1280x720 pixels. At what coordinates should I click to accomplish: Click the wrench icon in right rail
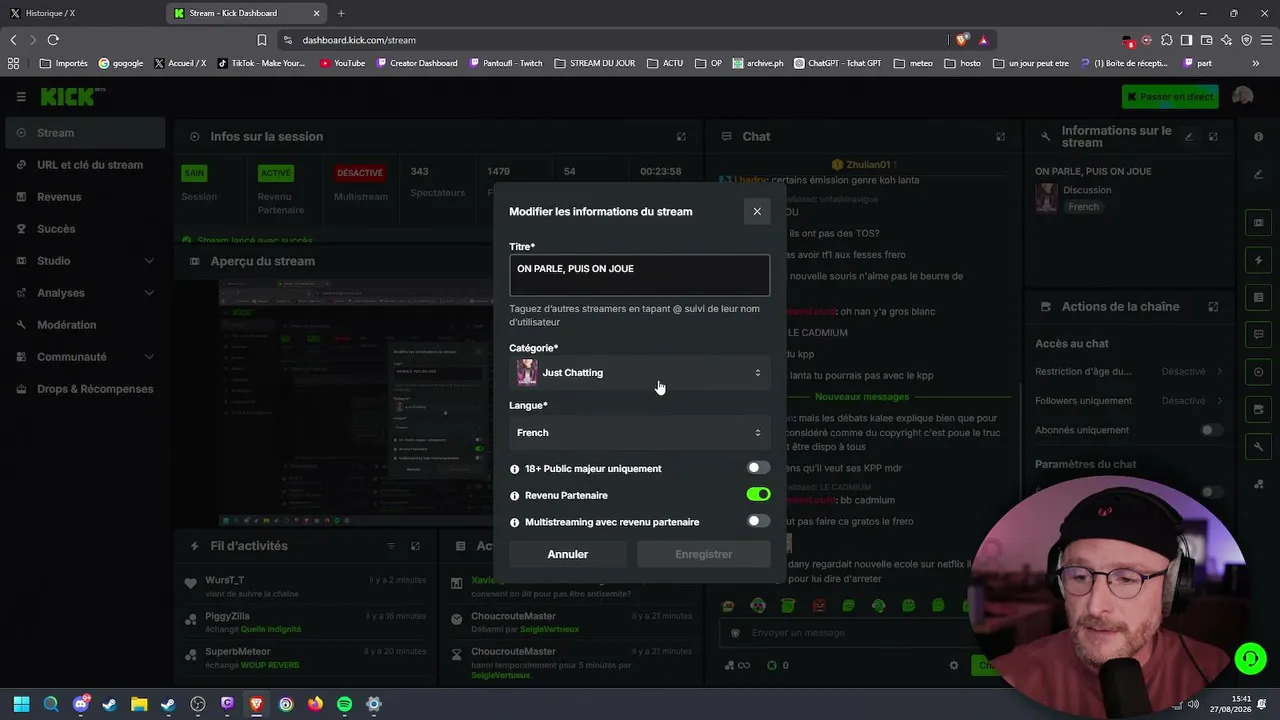point(1258,446)
